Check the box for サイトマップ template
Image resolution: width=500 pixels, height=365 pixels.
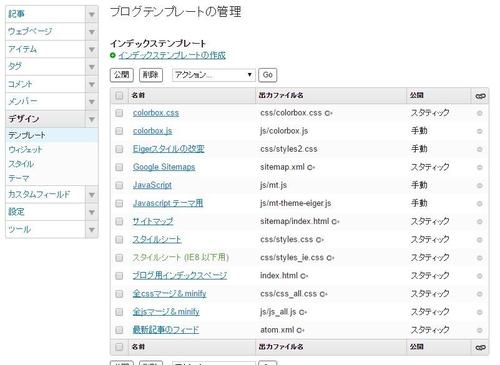(x=119, y=221)
